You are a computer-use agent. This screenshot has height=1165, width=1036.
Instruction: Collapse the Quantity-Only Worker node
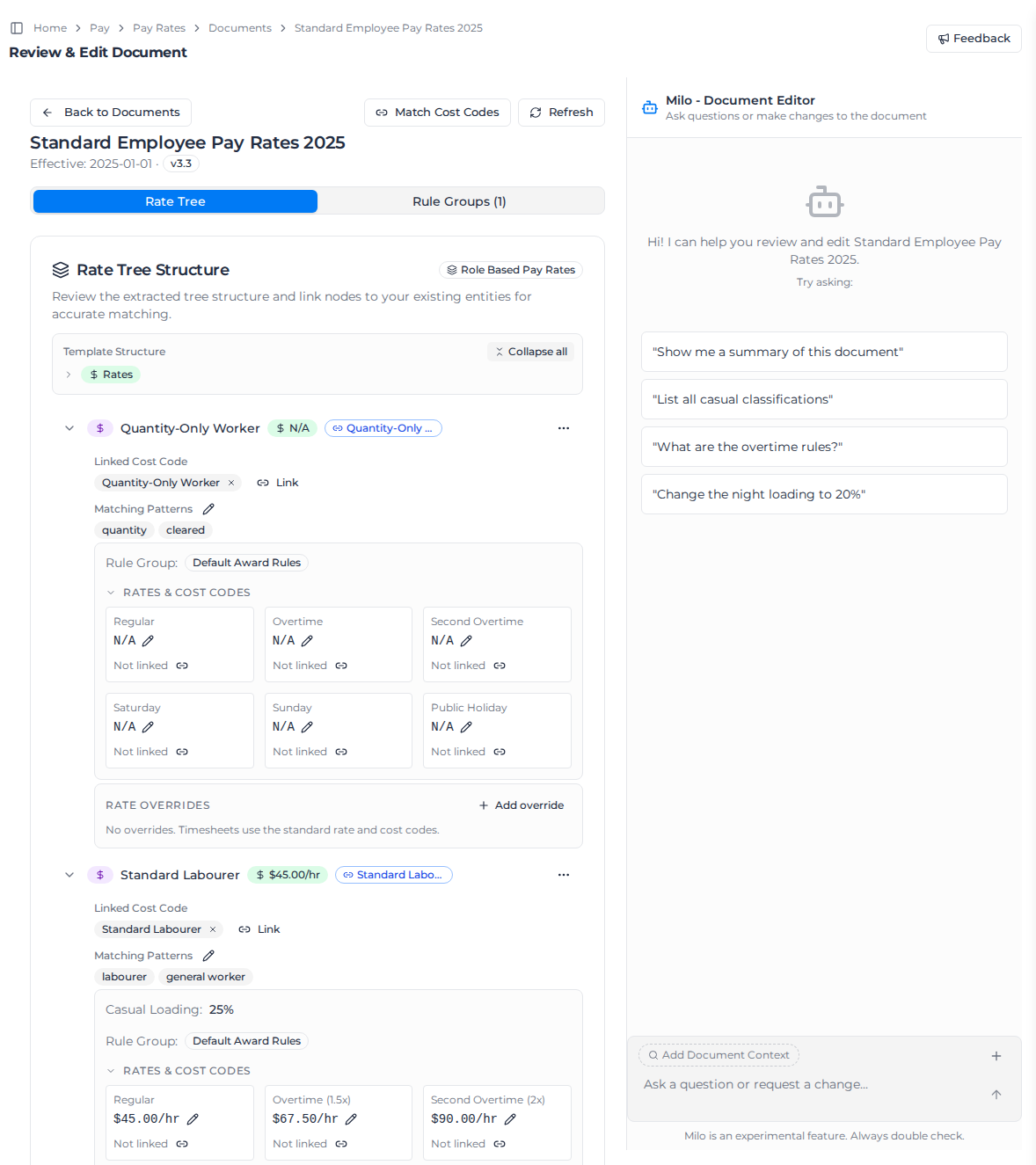pos(69,428)
